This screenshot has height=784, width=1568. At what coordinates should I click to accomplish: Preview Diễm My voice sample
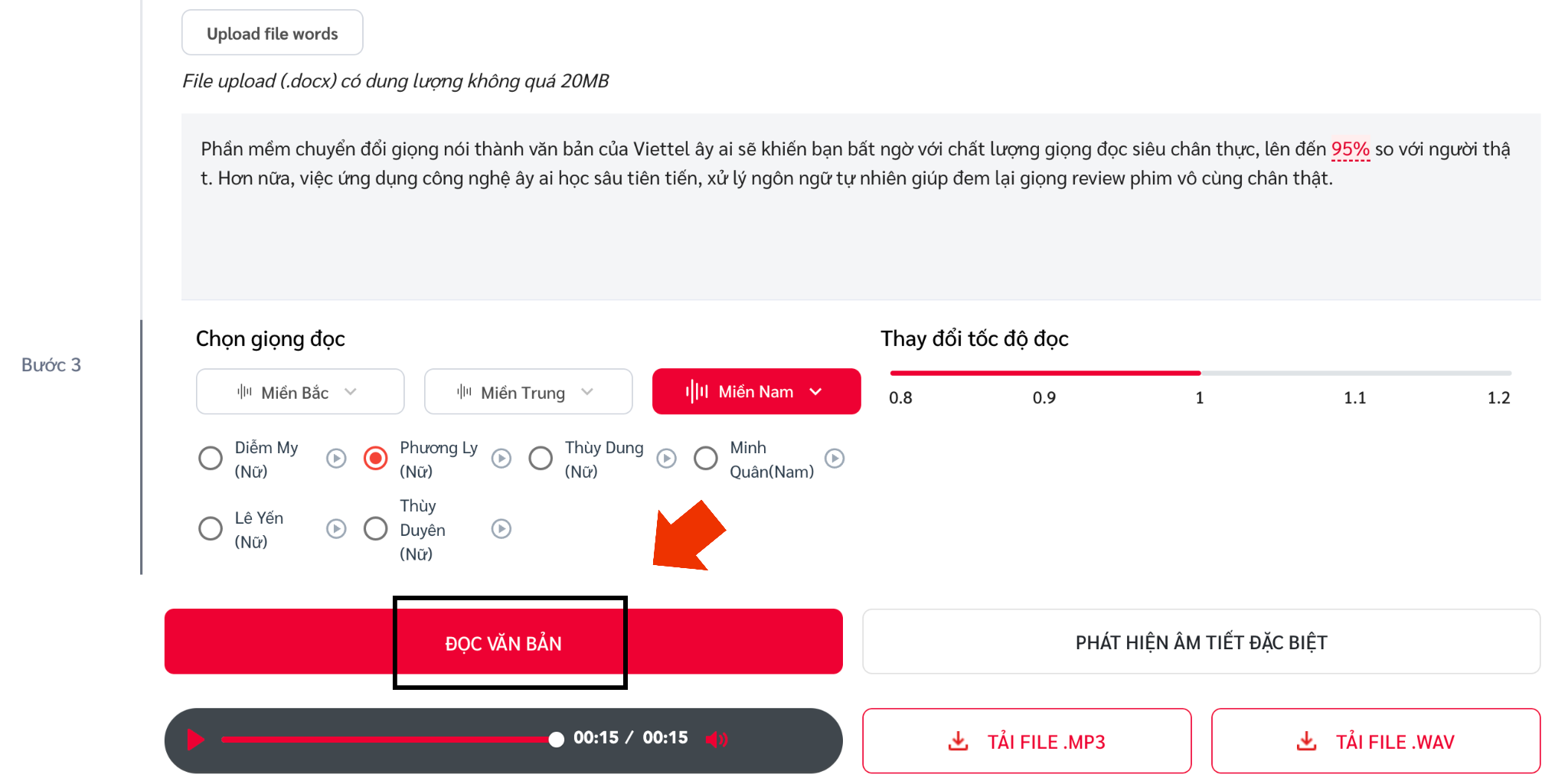tap(336, 459)
